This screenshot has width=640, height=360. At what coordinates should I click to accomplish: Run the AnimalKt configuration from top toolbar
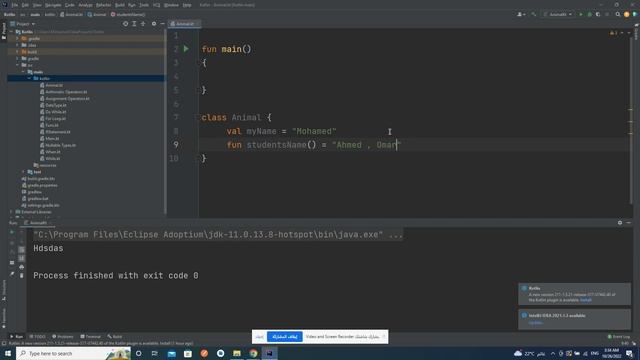581,14
